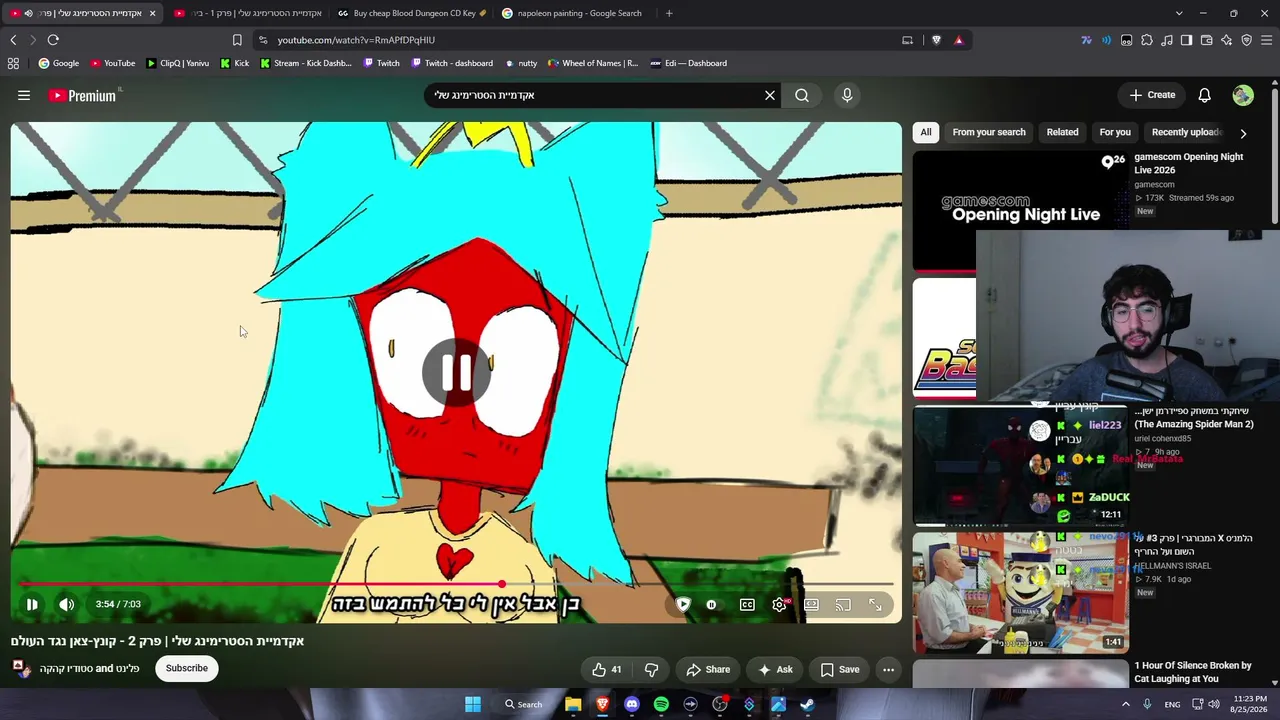The height and width of the screenshot is (720, 1280).
Task: Open Steam from the taskbar
Action: tap(807, 704)
